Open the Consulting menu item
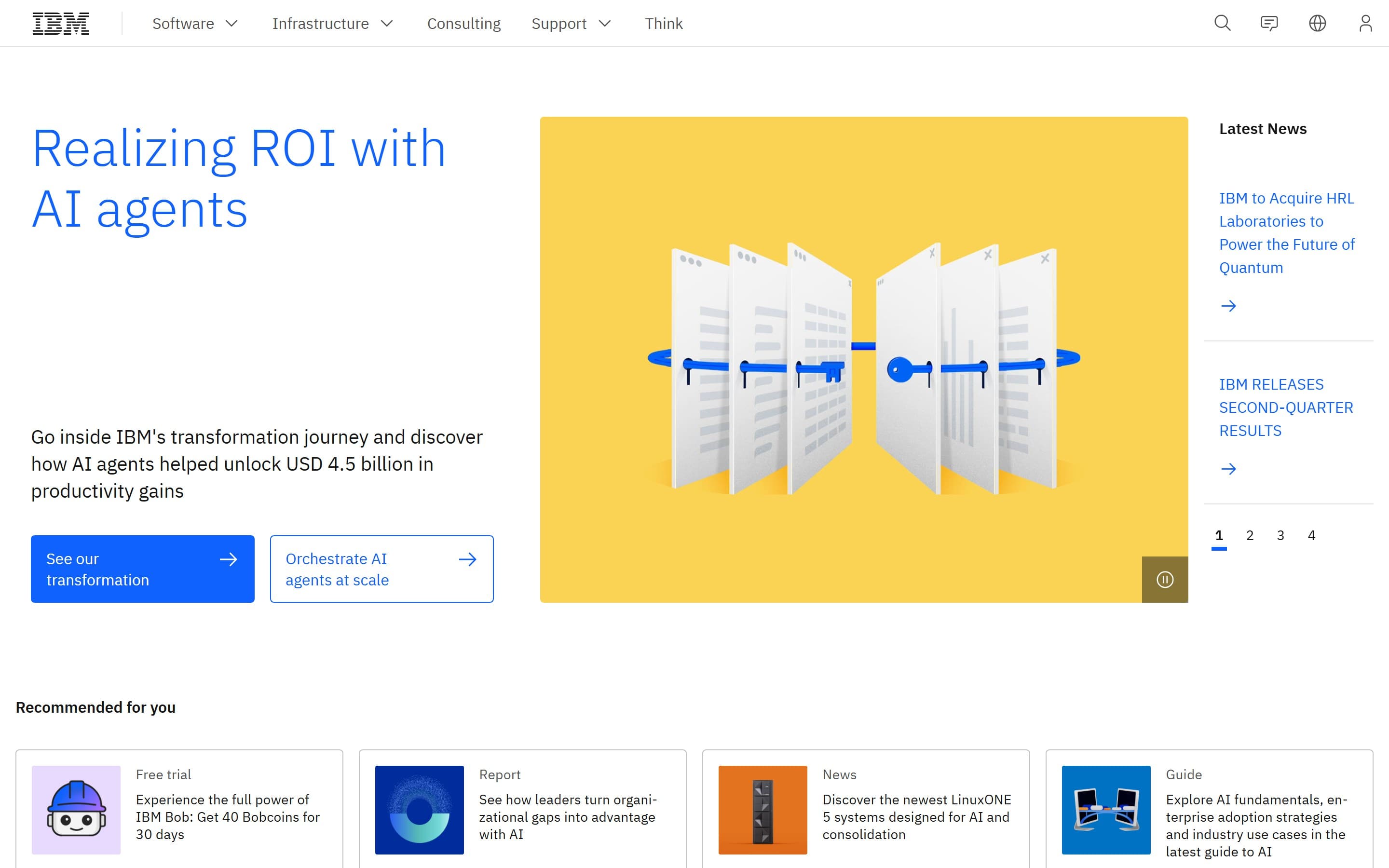Viewport: 1389px width, 868px height. pos(464,24)
